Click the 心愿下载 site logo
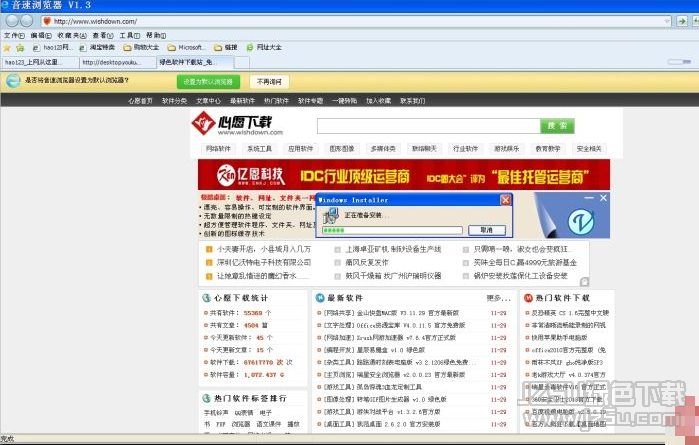The image size is (699, 445). click(237, 123)
